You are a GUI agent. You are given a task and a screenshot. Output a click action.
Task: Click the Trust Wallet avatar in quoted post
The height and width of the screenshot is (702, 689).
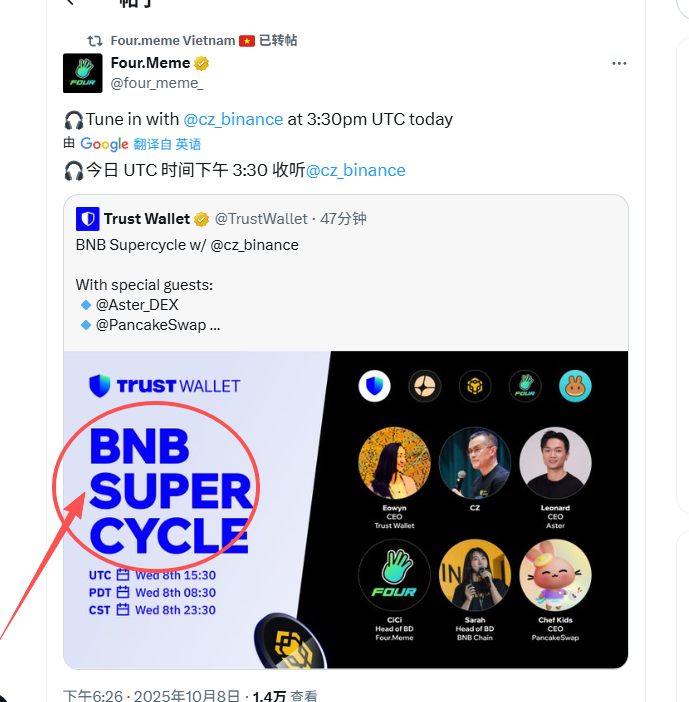(88, 219)
